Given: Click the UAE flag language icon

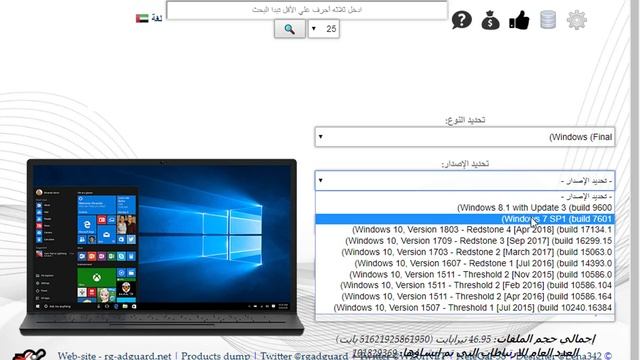Looking at the screenshot, I should point(142,18).
